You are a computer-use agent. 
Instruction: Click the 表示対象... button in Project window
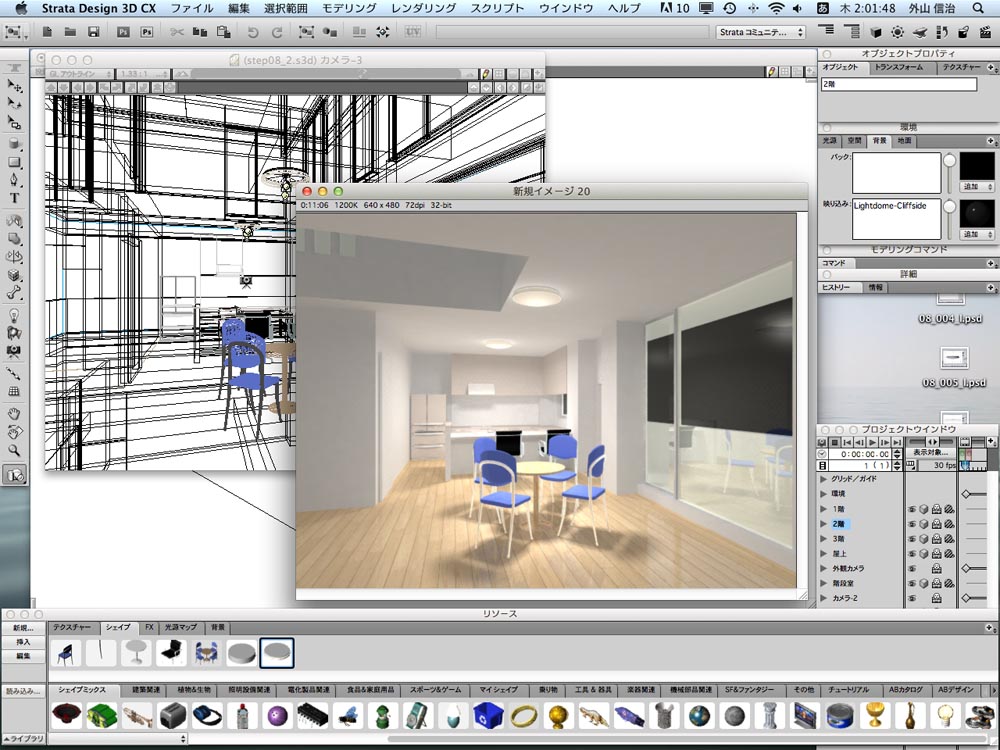tap(930, 452)
